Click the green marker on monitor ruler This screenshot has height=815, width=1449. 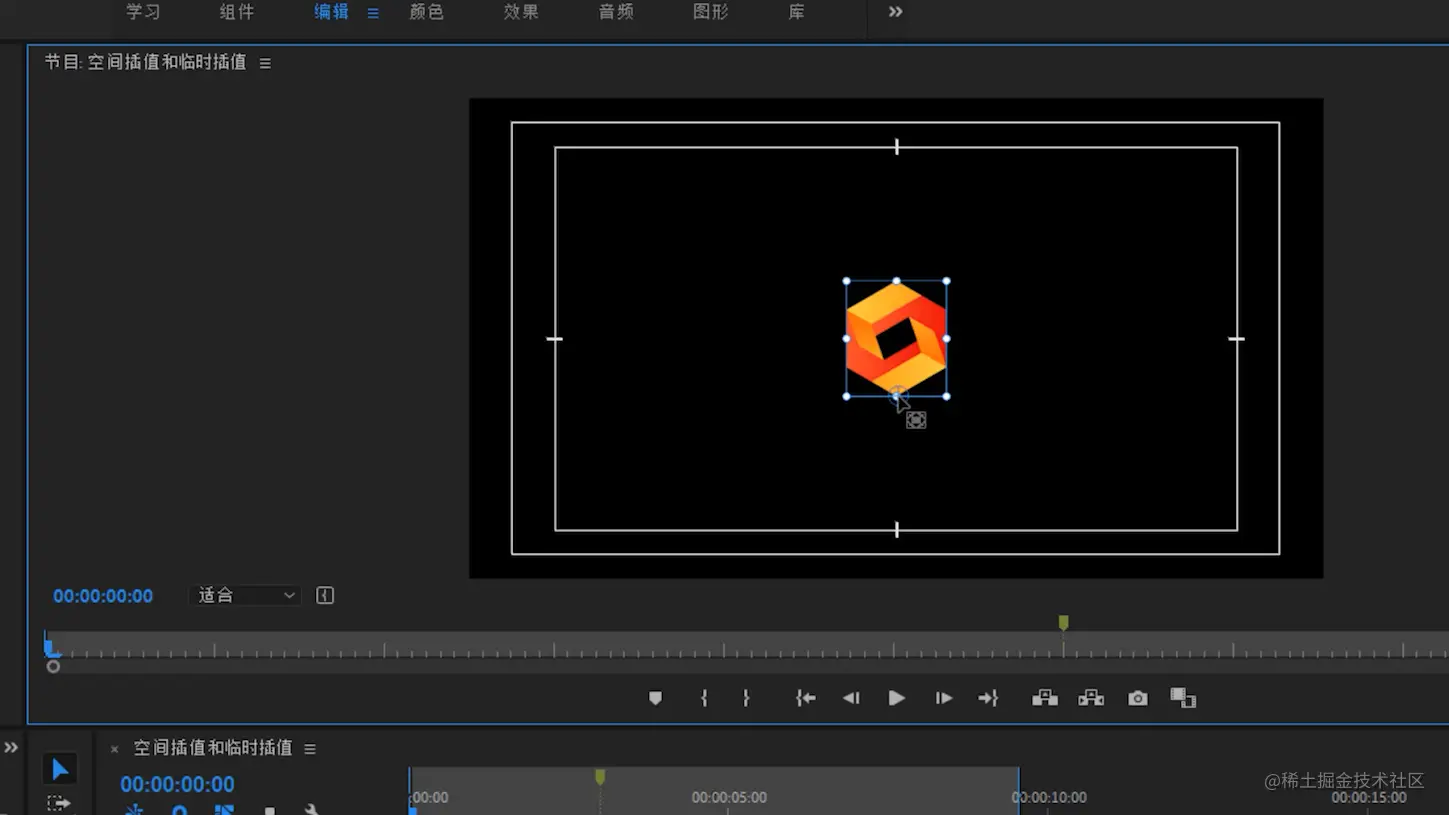tap(1063, 623)
